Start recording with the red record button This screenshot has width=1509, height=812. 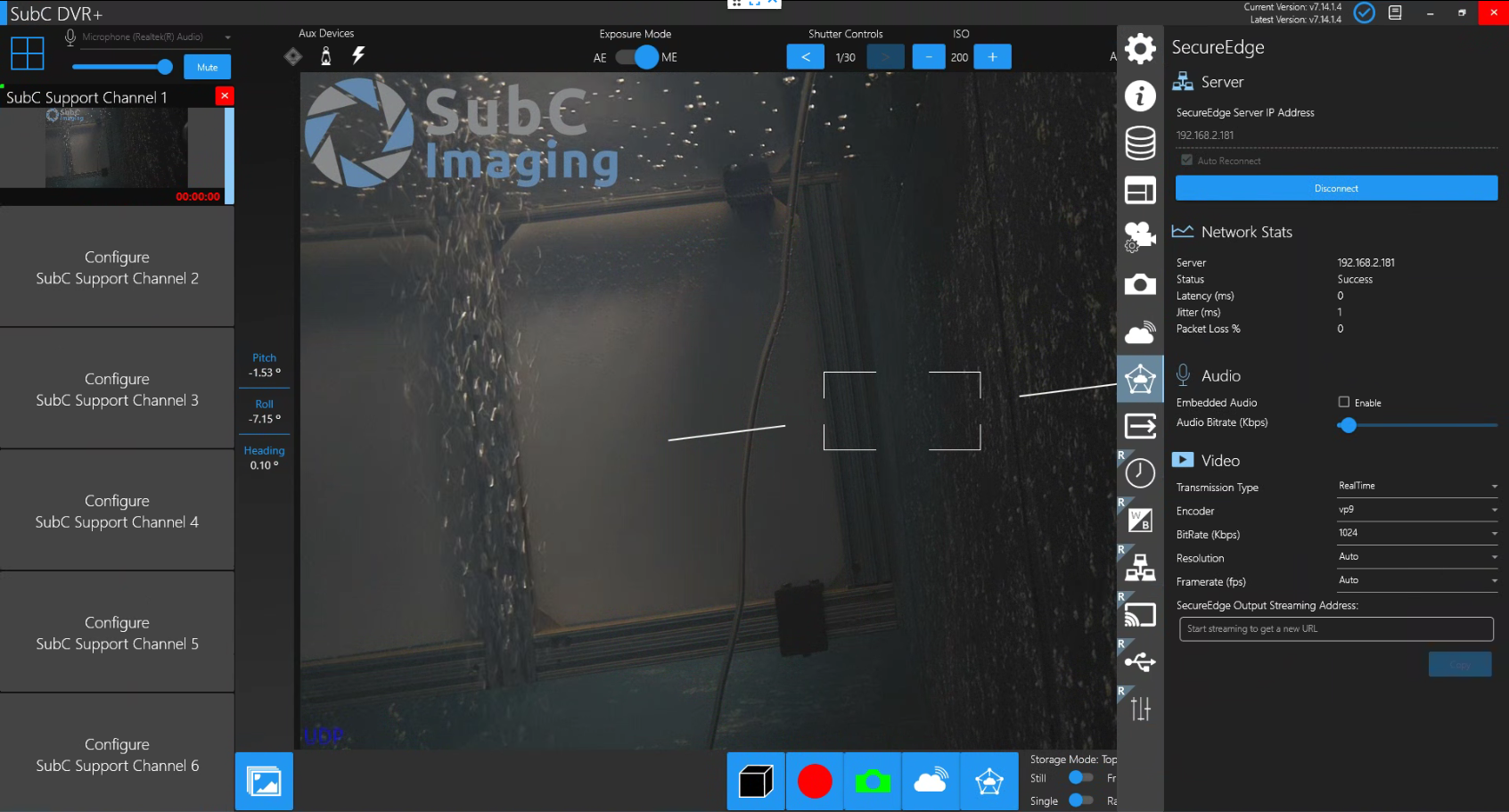(x=815, y=782)
